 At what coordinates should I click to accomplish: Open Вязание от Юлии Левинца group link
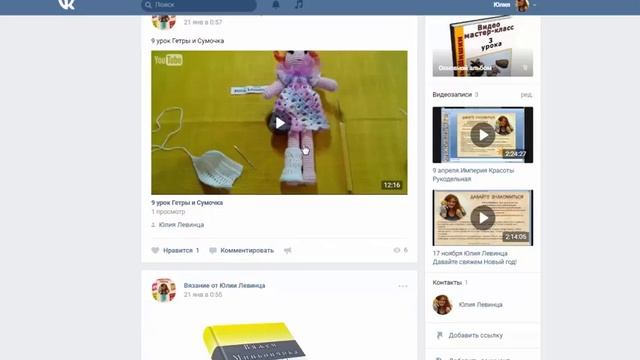224,285
